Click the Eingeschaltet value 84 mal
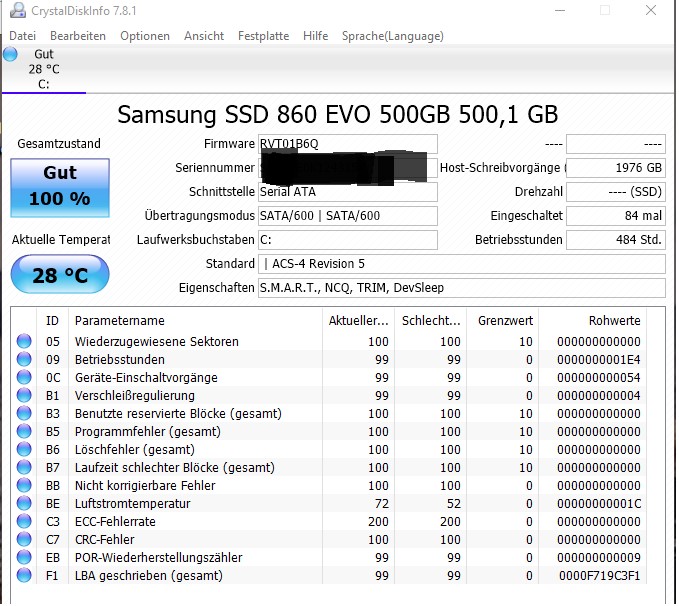 coord(616,216)
